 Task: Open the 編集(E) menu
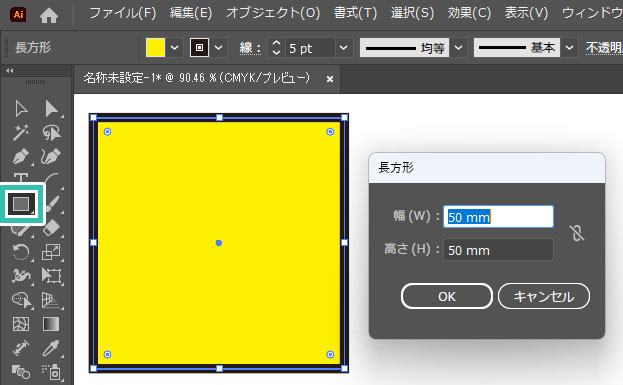[191, 14]
